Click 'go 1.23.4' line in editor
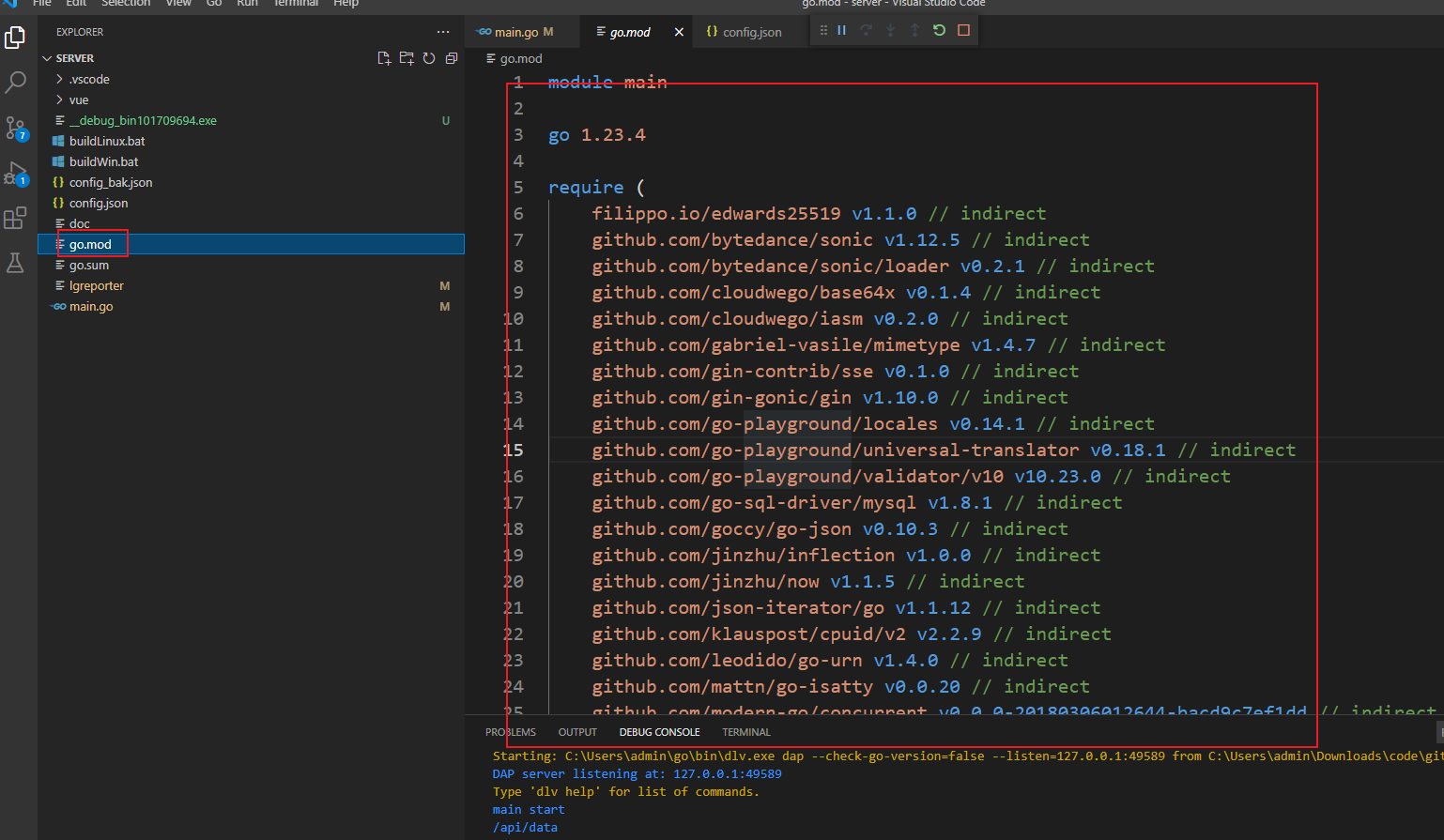1444x840 pixels. tap(597, 135)
